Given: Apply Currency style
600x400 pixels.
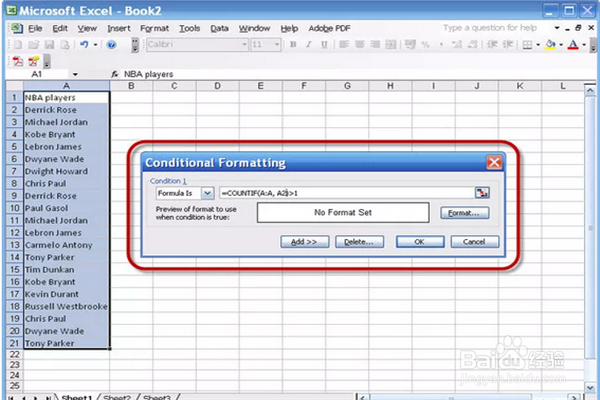Looking at the screenshot, I should (411, 45).
